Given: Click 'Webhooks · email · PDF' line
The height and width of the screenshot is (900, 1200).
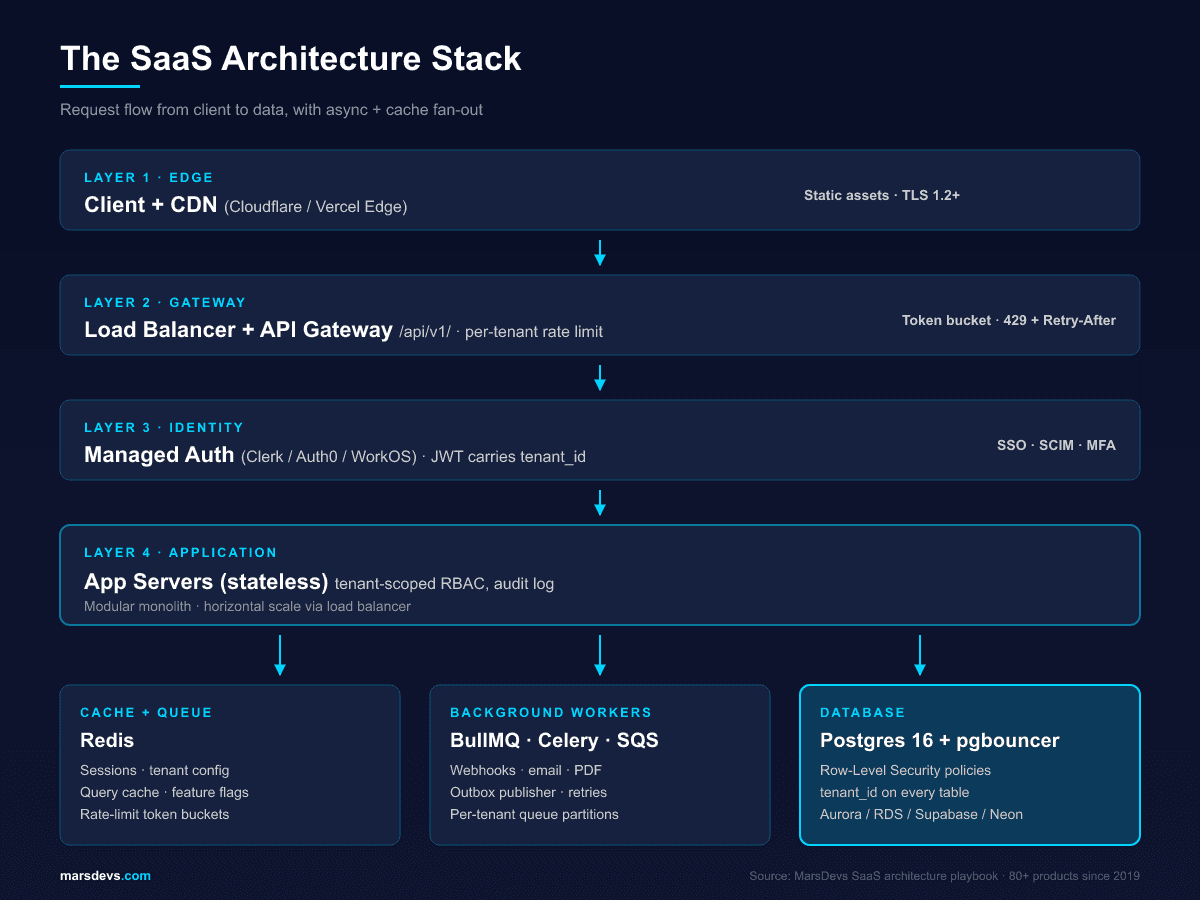Looking at the screenshot, I should point(526,770).
